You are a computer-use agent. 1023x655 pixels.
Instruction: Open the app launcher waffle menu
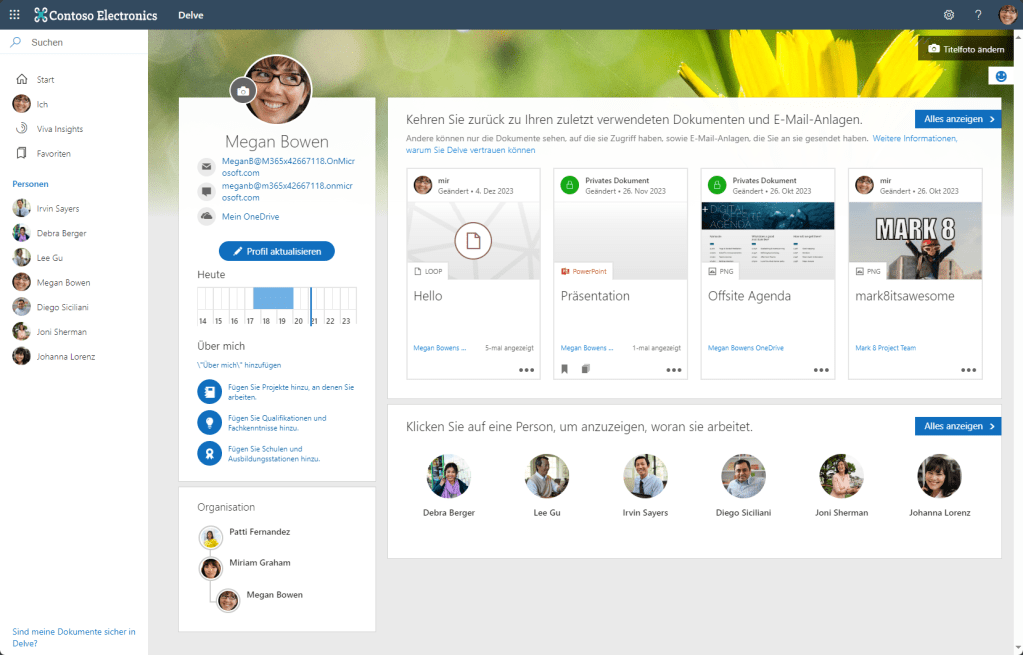[14, 15]
